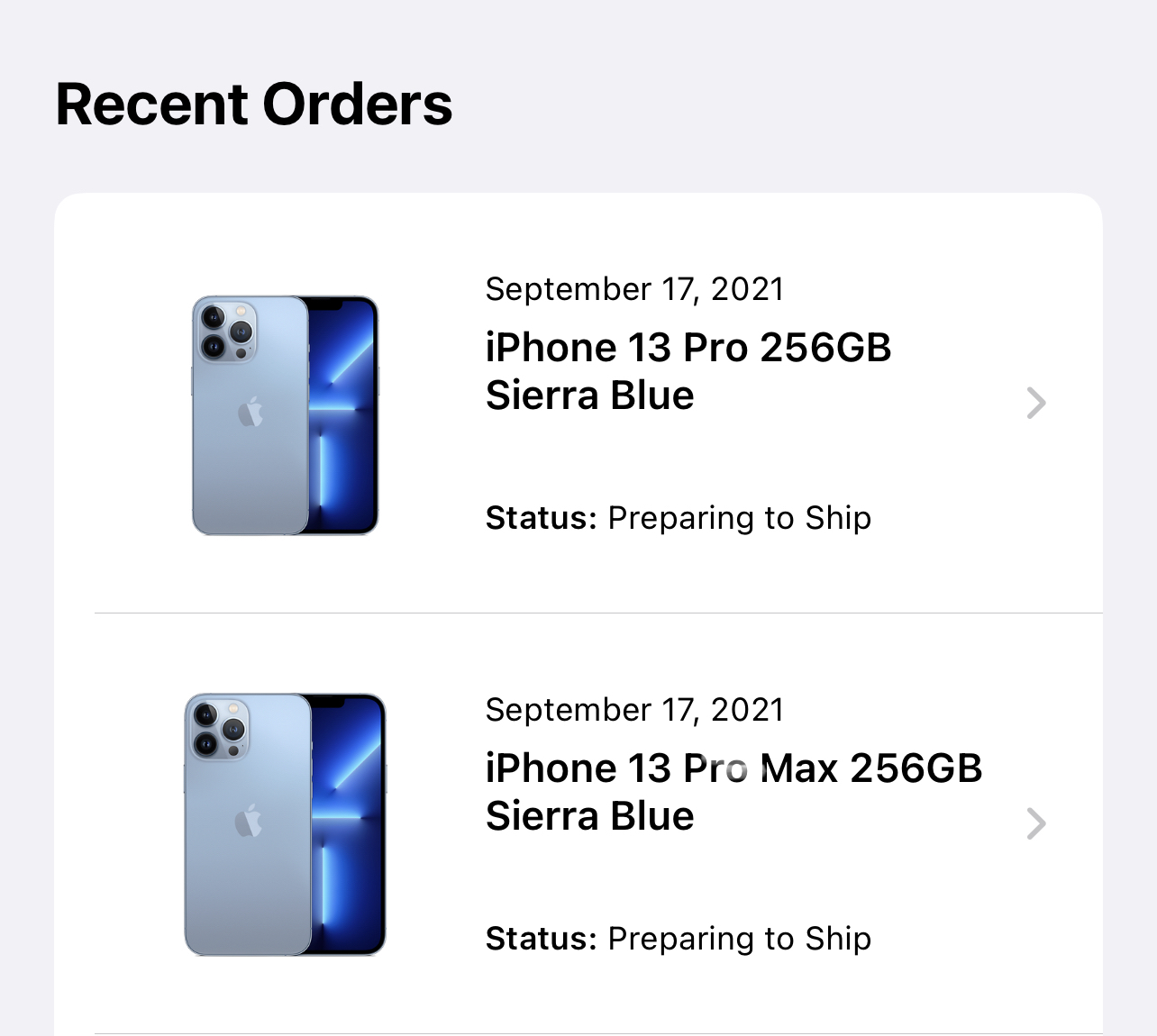This screenshot has height=1036, width=1157.
Task: Tap the Apple logo on iPhone 13 Pro image
Action: [x=251, y=412]
